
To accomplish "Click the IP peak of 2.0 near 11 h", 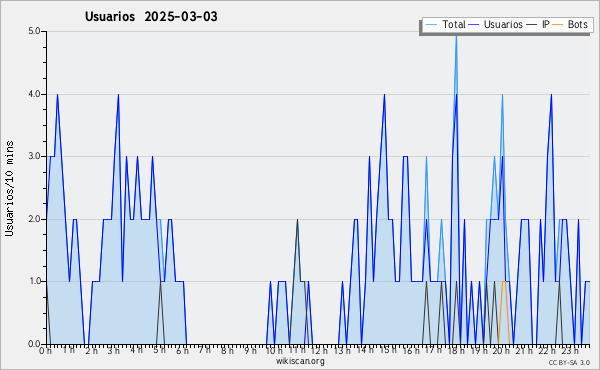I will 297,220.
